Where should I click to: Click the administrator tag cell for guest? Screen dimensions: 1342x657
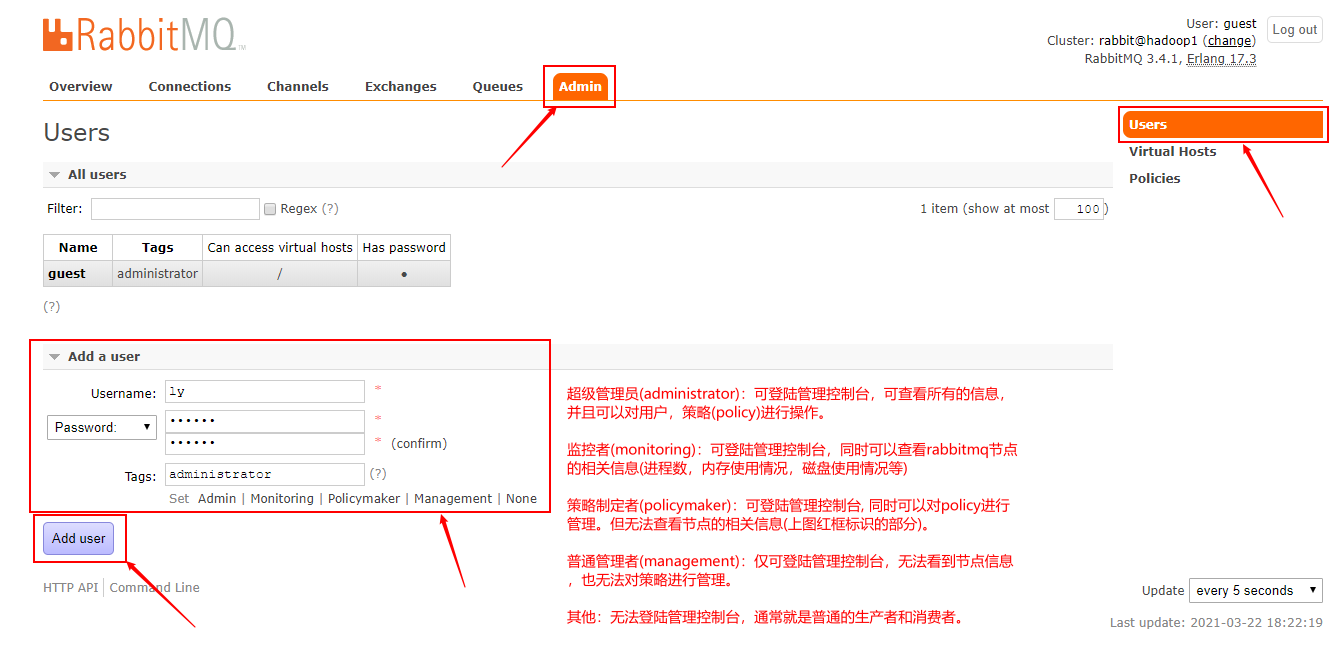pos(157,274)
